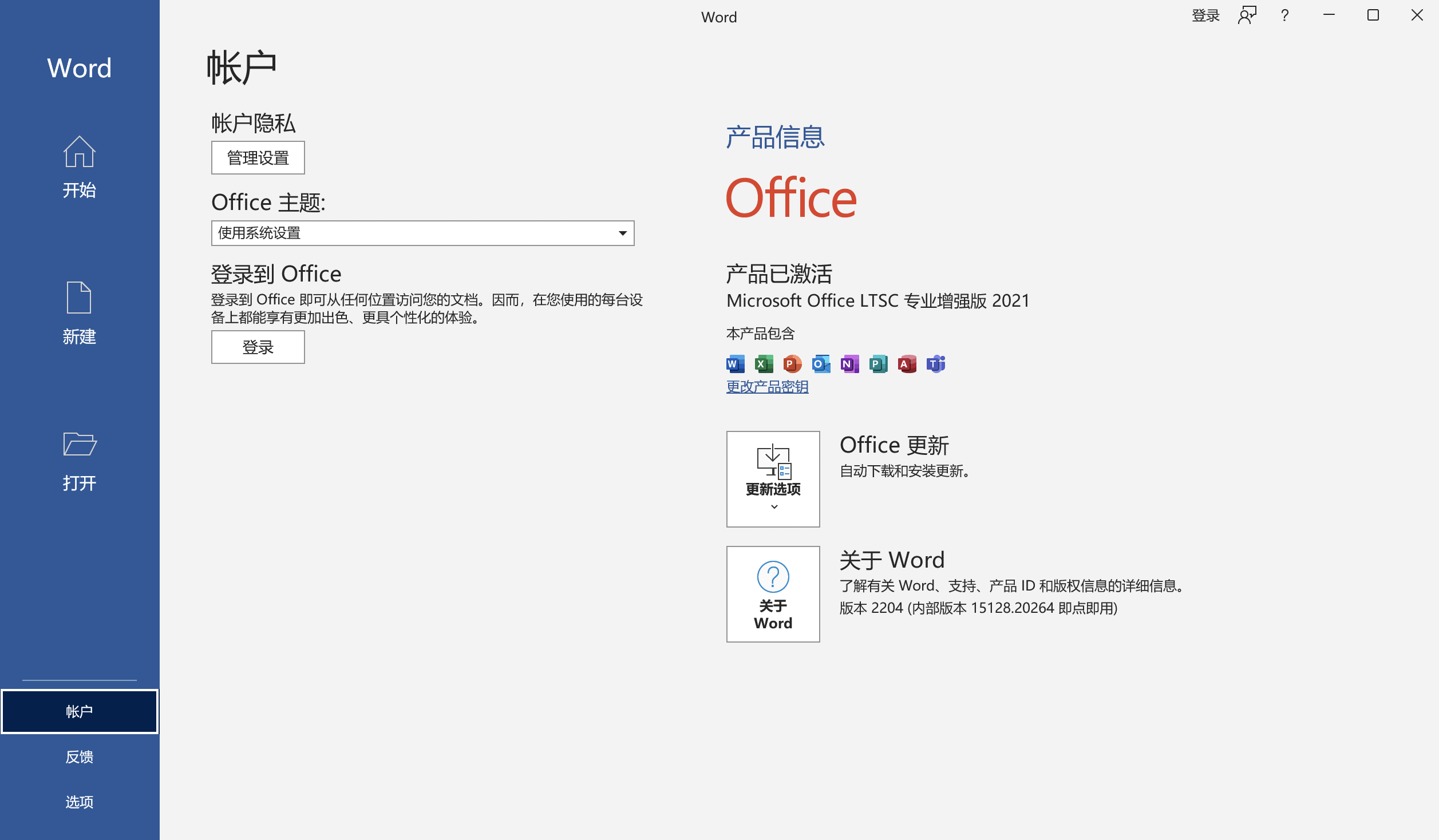The image size is (1439, 840).
Task: Click the Publisher app icon
Action: [x=878, y=364]
